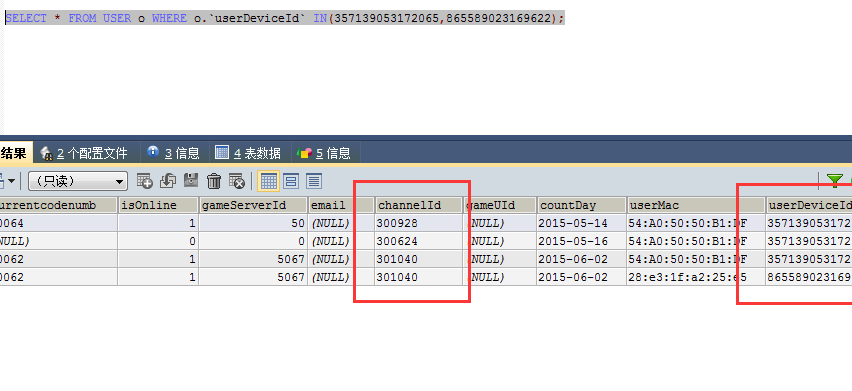Click the userDeviceId column header
The height and width of the screenshot is (391, 852).
[809, 205]
